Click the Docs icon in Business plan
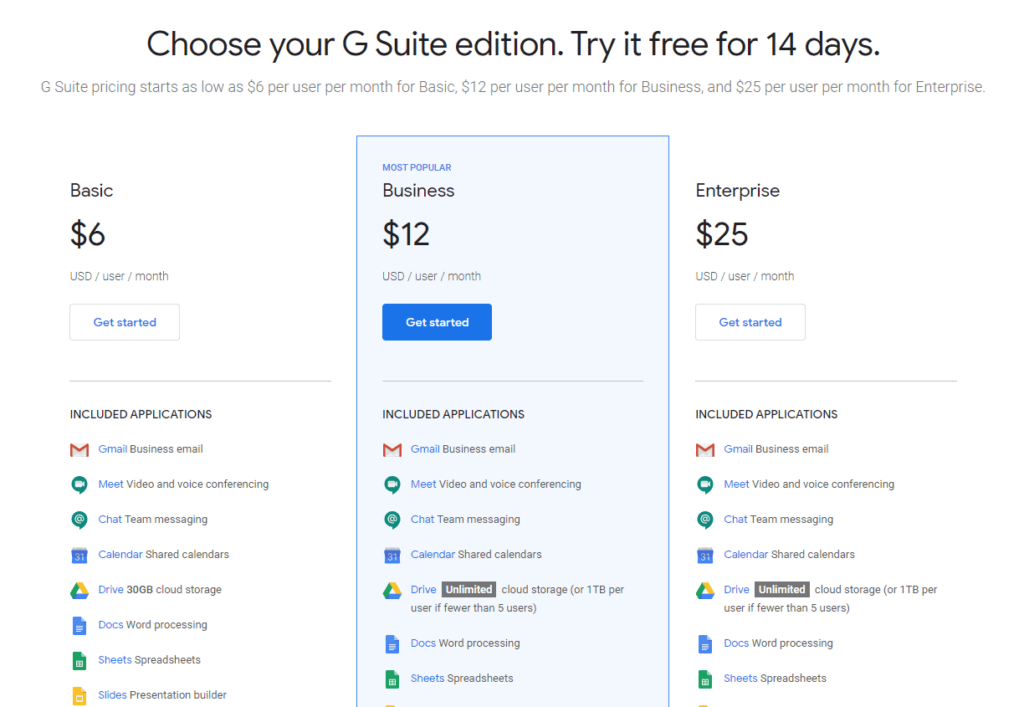The width and height of the screenshot is (1024, 707). (392, 644)
